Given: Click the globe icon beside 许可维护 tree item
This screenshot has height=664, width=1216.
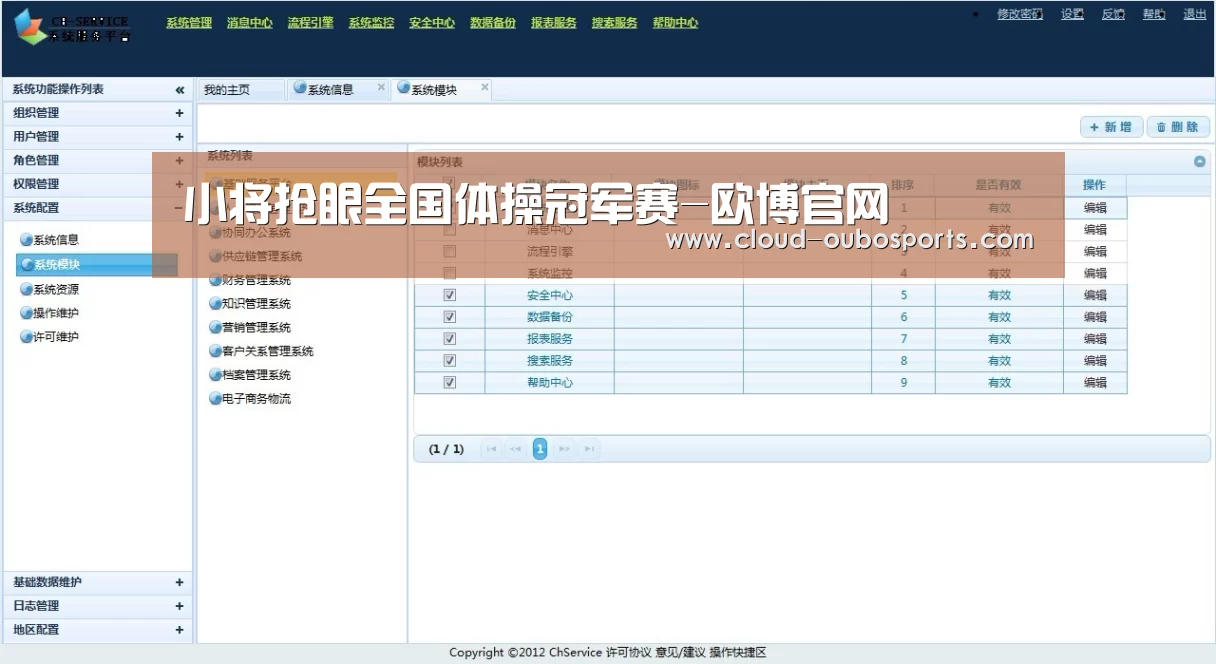Looking at the screenshot, I should click(26, 337).
